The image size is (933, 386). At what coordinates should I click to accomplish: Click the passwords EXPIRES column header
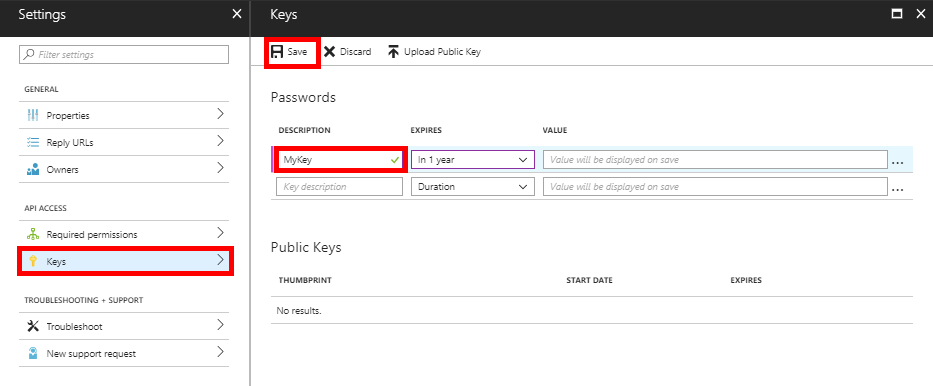pos(426,130)
